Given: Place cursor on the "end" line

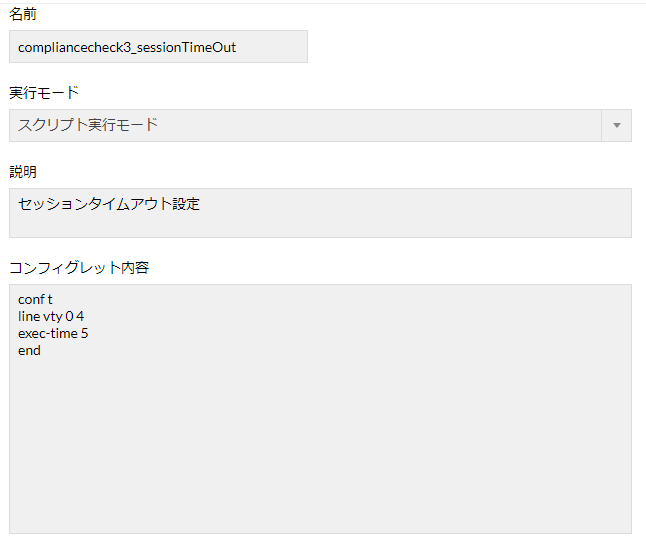Looking at the screenshot, I should coord(29,350).
